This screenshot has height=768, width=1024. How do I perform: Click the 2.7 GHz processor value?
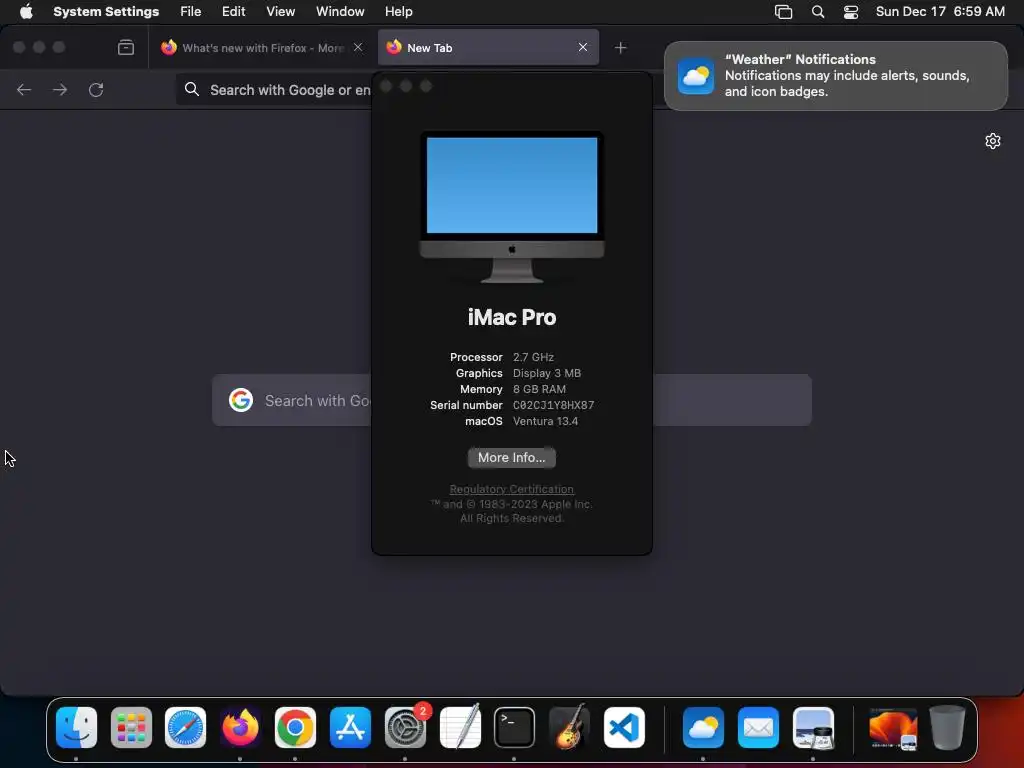coord(533,357)
